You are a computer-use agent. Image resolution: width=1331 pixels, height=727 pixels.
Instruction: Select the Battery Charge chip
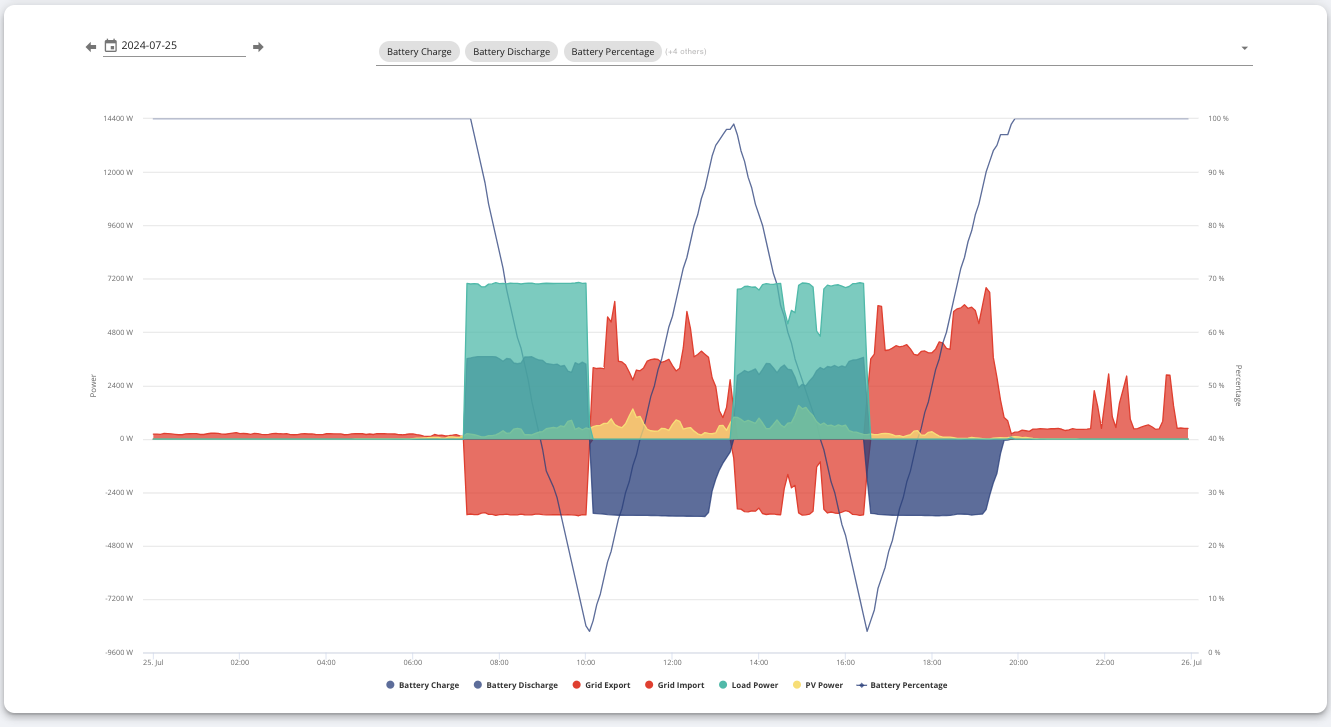pos(420,51)
